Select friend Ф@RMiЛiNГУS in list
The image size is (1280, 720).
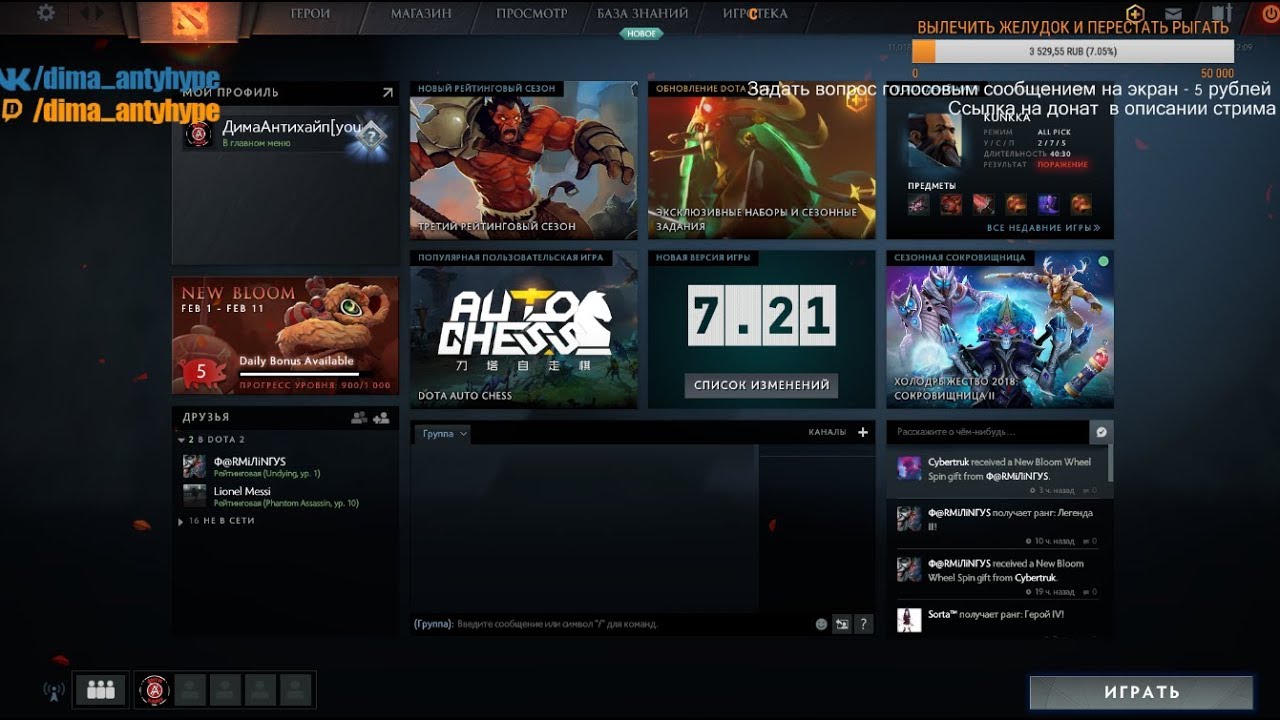[x=285, y=466]
